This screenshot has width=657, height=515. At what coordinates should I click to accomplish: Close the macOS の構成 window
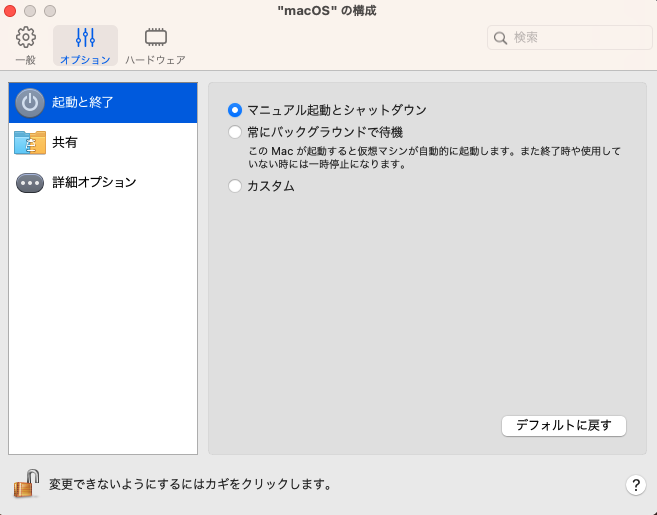[13, 11]
